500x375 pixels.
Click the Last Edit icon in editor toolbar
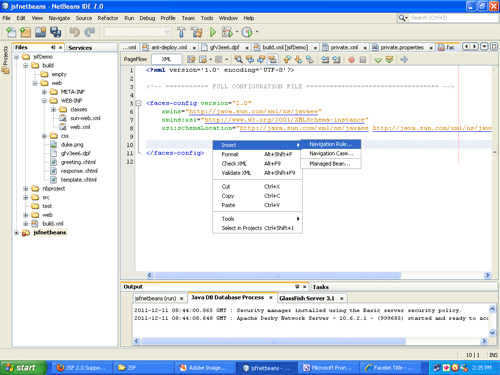191,60
